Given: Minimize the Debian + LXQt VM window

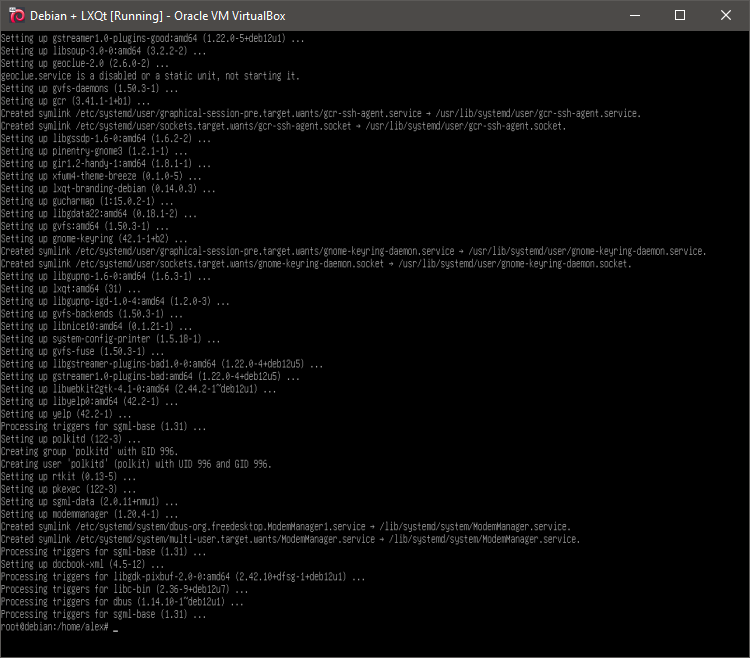Looking at the screenshot, I should click(x=635, y=15).
